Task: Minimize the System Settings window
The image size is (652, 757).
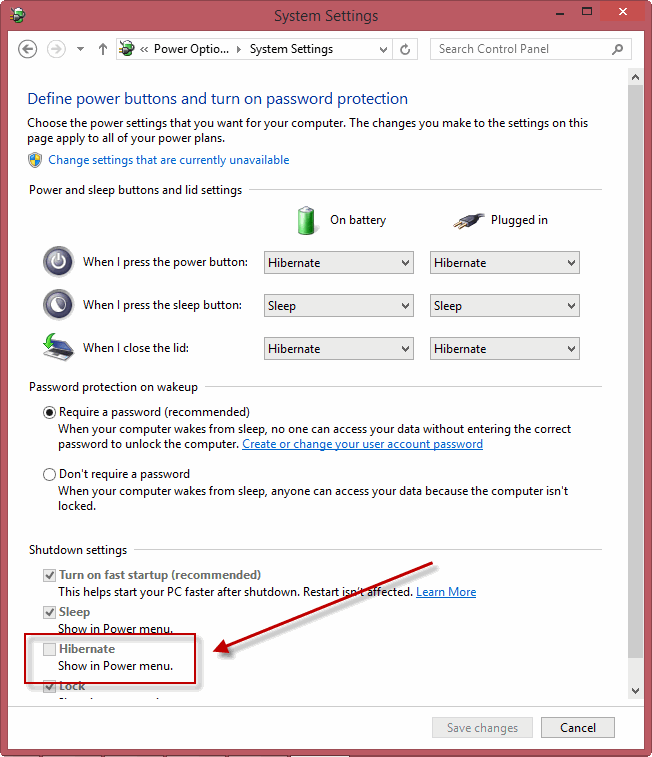Action: point(560,13)
